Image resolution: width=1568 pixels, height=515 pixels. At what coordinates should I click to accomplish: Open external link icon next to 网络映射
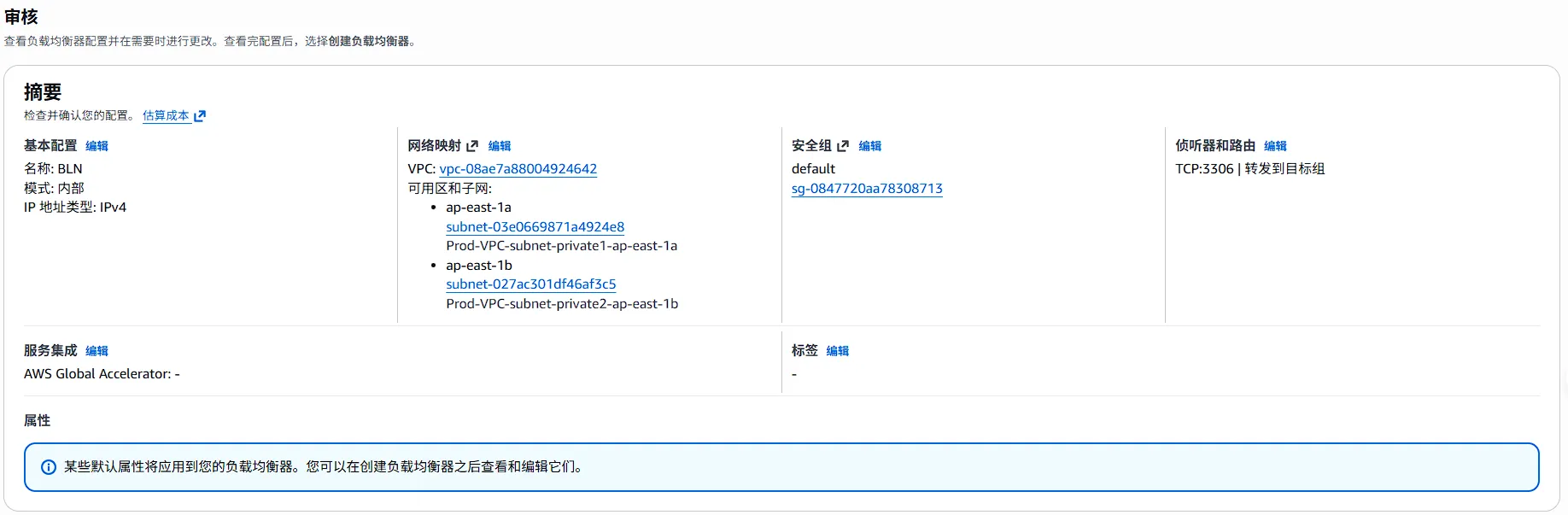[x=472, y=146]
